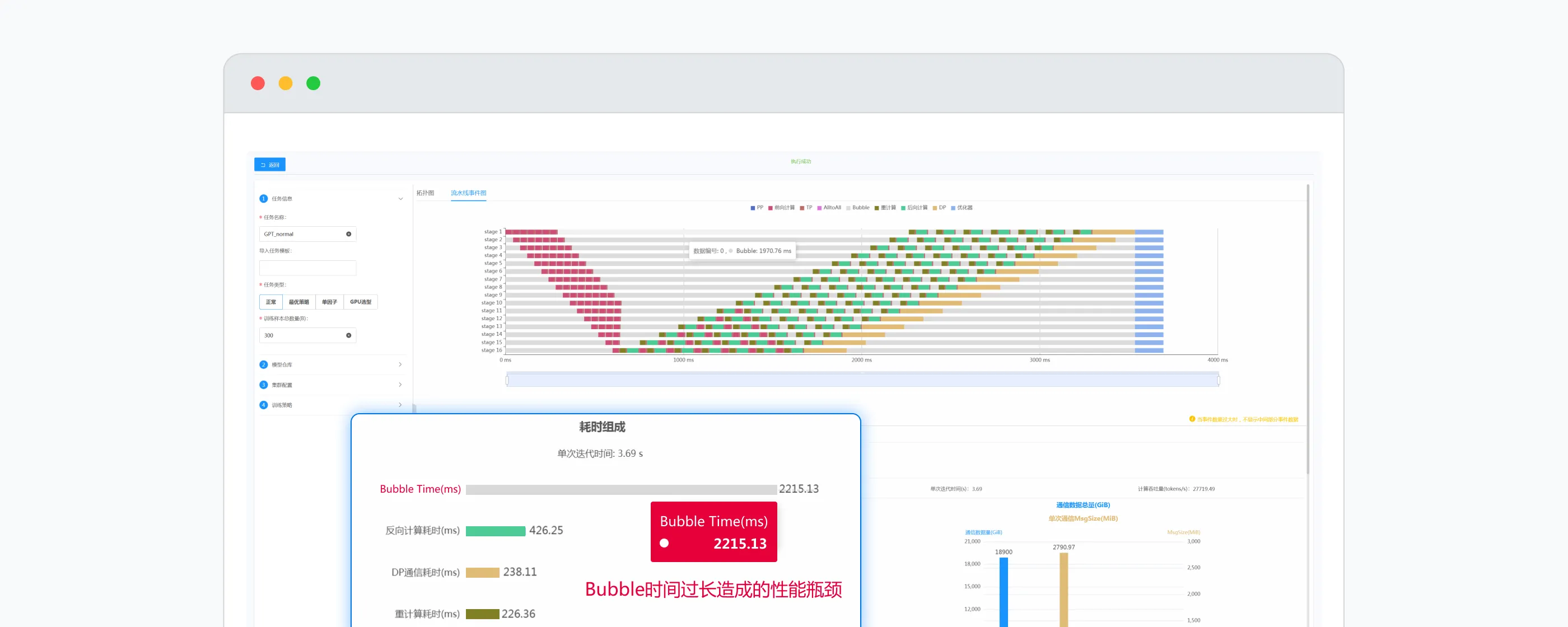
Task: Select the 最优策略 task type option
Action: (x=299, y=302)
